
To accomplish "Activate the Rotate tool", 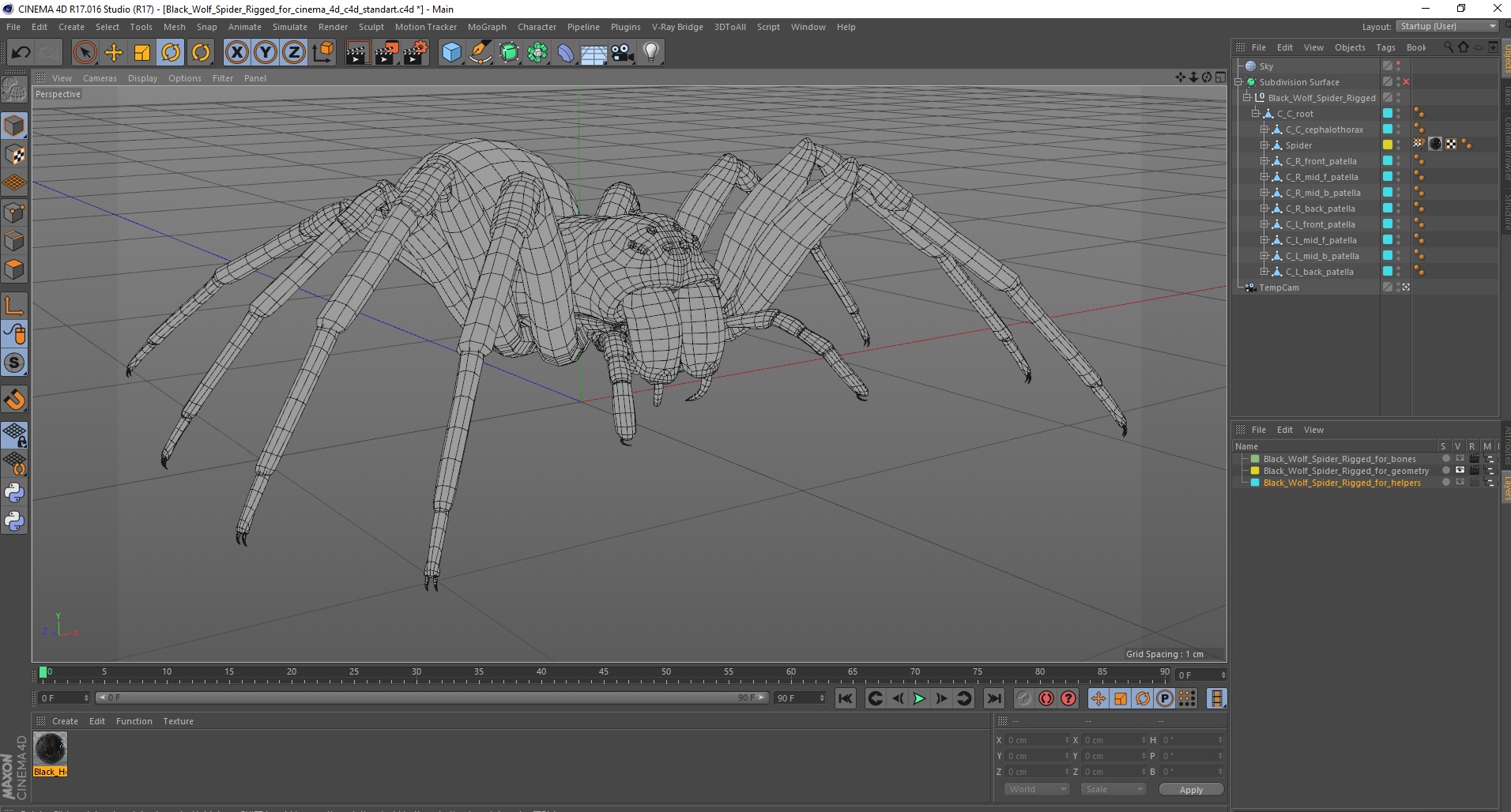I will (x=171, y=53).
